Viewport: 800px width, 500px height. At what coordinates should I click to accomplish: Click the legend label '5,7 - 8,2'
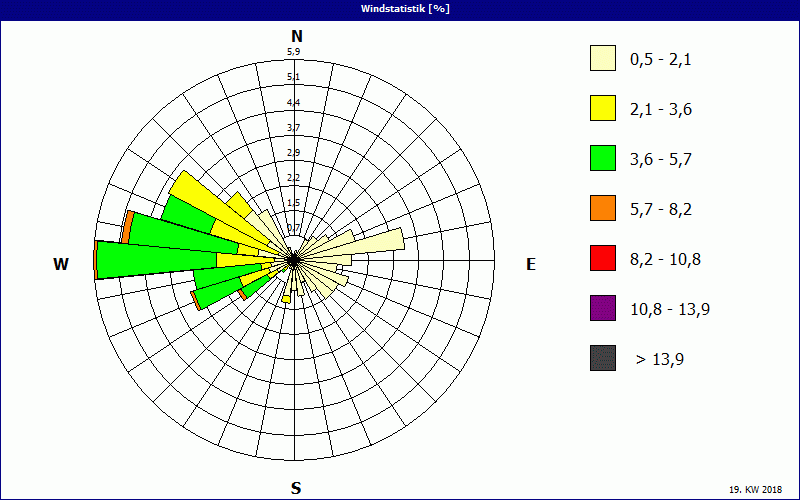[x=661, y=210]
